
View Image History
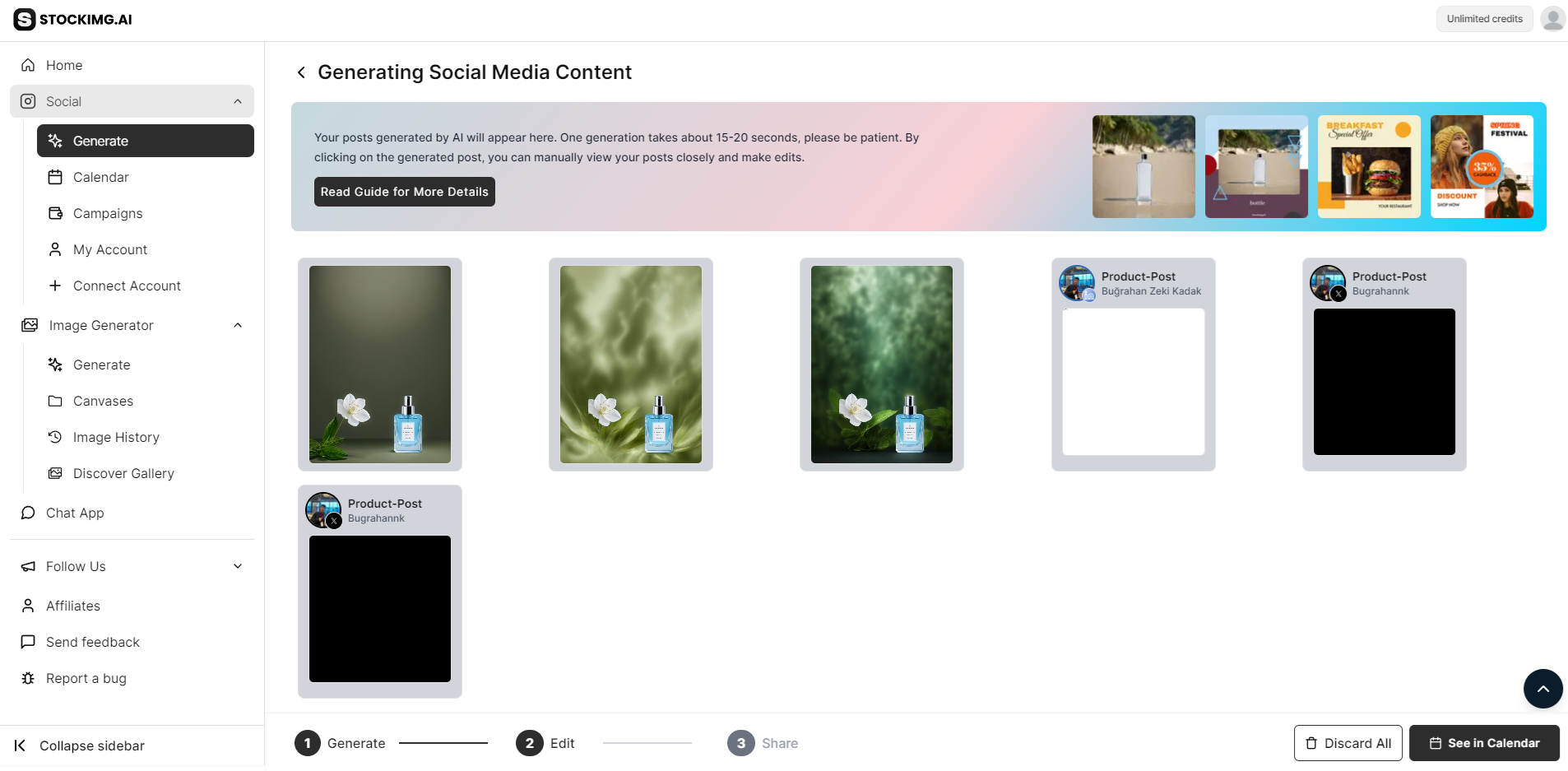(116, 437)
